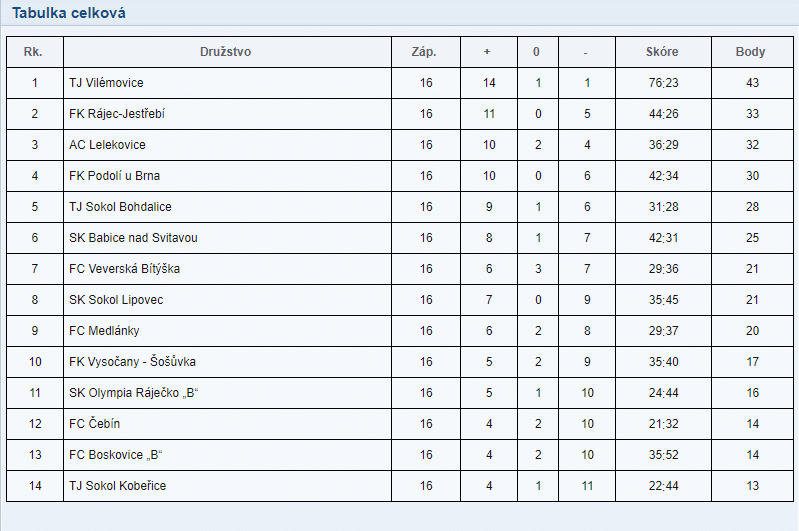Click the Rk. column header

(33, 52)
